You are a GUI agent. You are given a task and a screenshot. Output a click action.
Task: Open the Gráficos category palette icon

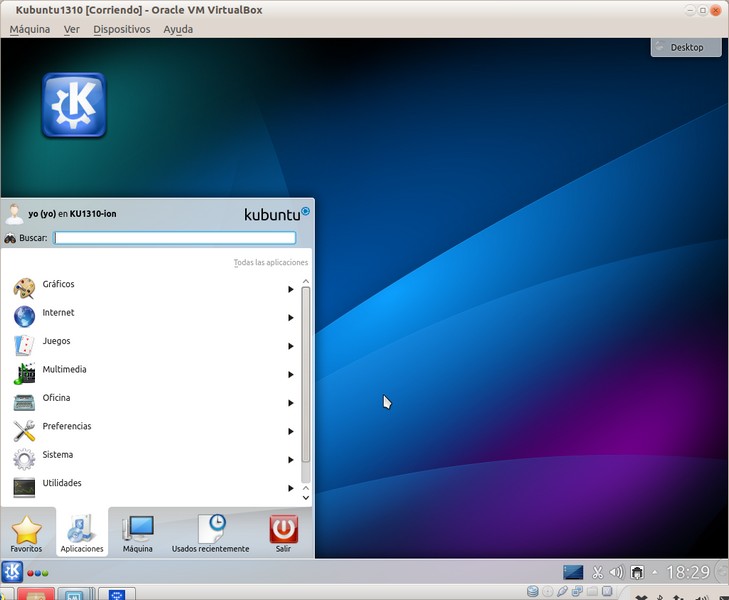click(24, 288)
